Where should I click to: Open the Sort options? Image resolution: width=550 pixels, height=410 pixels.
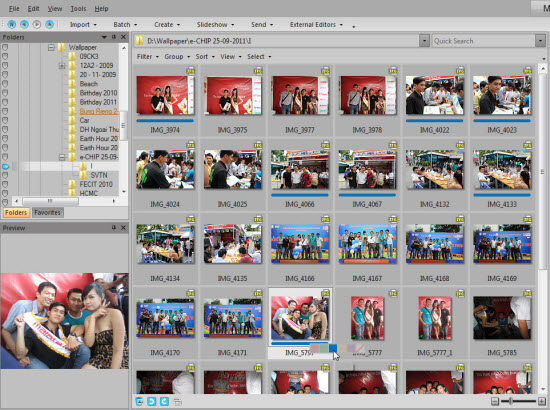point(205,56)
